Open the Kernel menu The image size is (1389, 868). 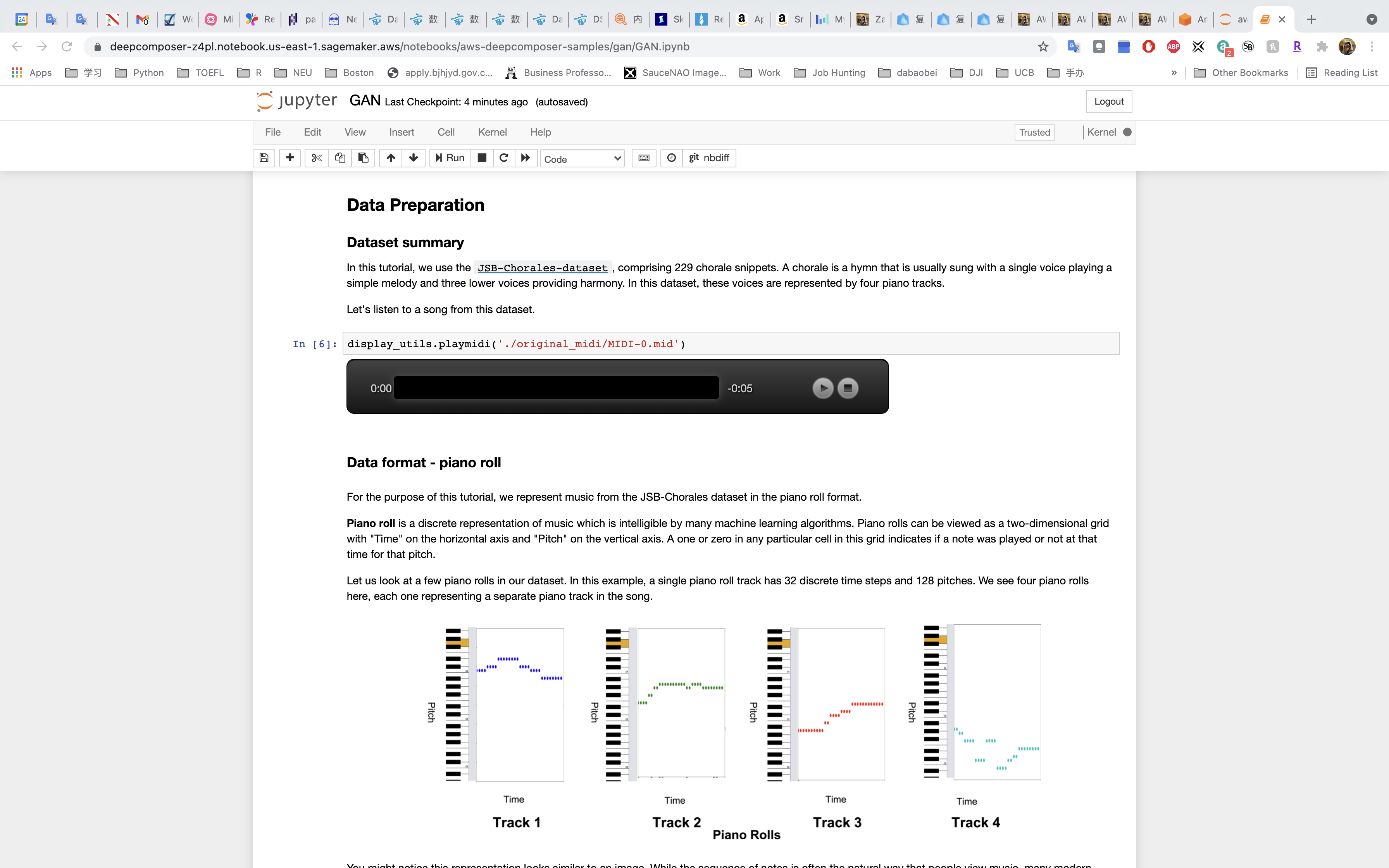[492, 132]
